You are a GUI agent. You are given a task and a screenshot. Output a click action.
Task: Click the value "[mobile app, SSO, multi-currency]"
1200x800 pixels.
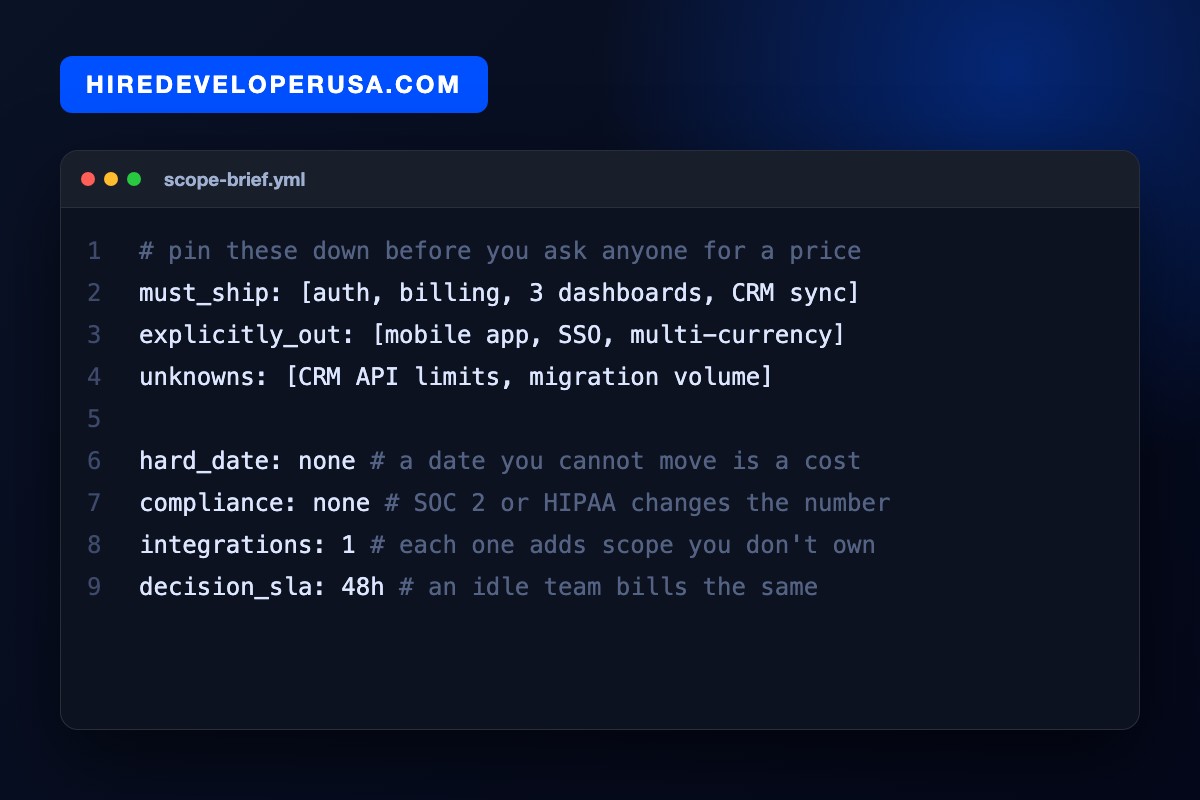pyautogui.click(x=609, y=335)
